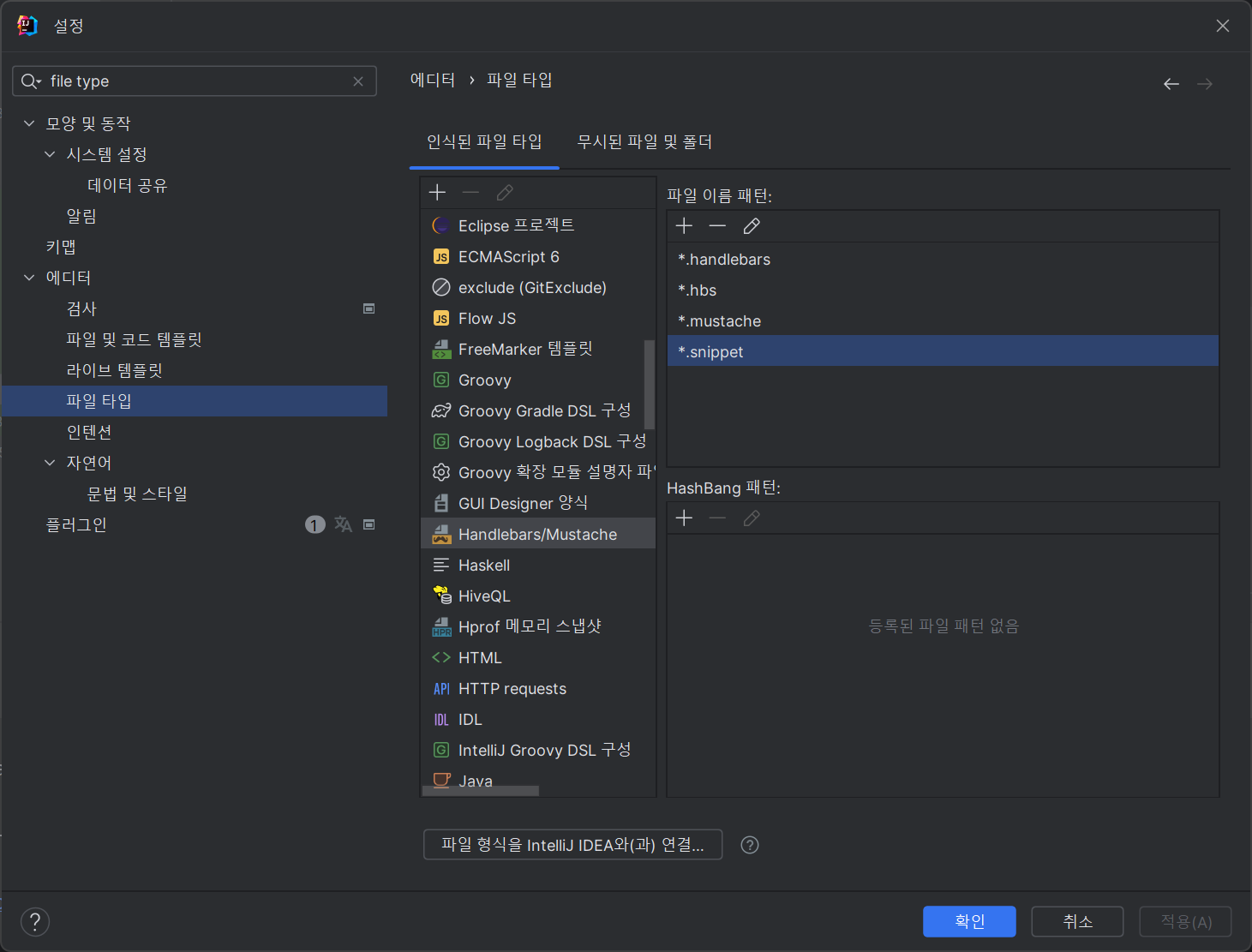1252x952 pixels.
Task: Collapse the 자연어 tree node
Action: coord(50,463)
